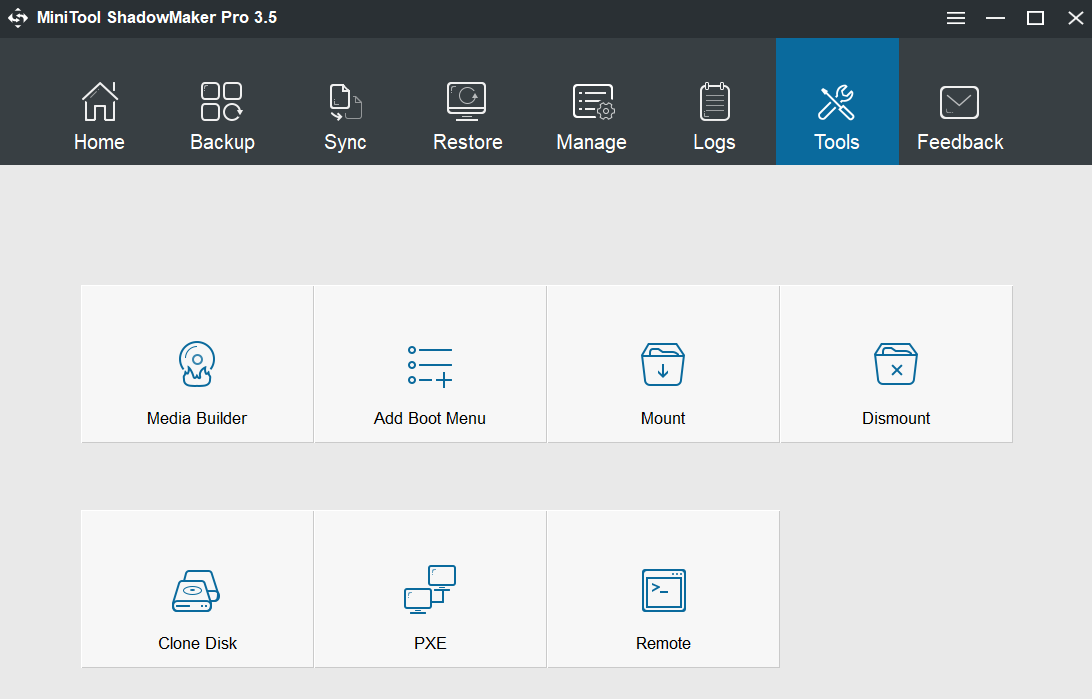Click the Tools tab
Viewport: 1092px width, 699px height.
click(x=837, y=102)
